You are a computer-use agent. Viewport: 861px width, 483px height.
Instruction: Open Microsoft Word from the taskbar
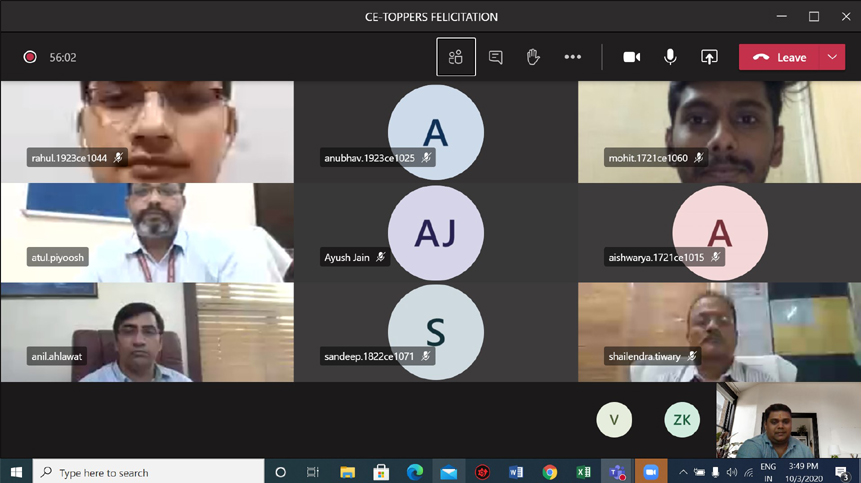tap(516, 472)
